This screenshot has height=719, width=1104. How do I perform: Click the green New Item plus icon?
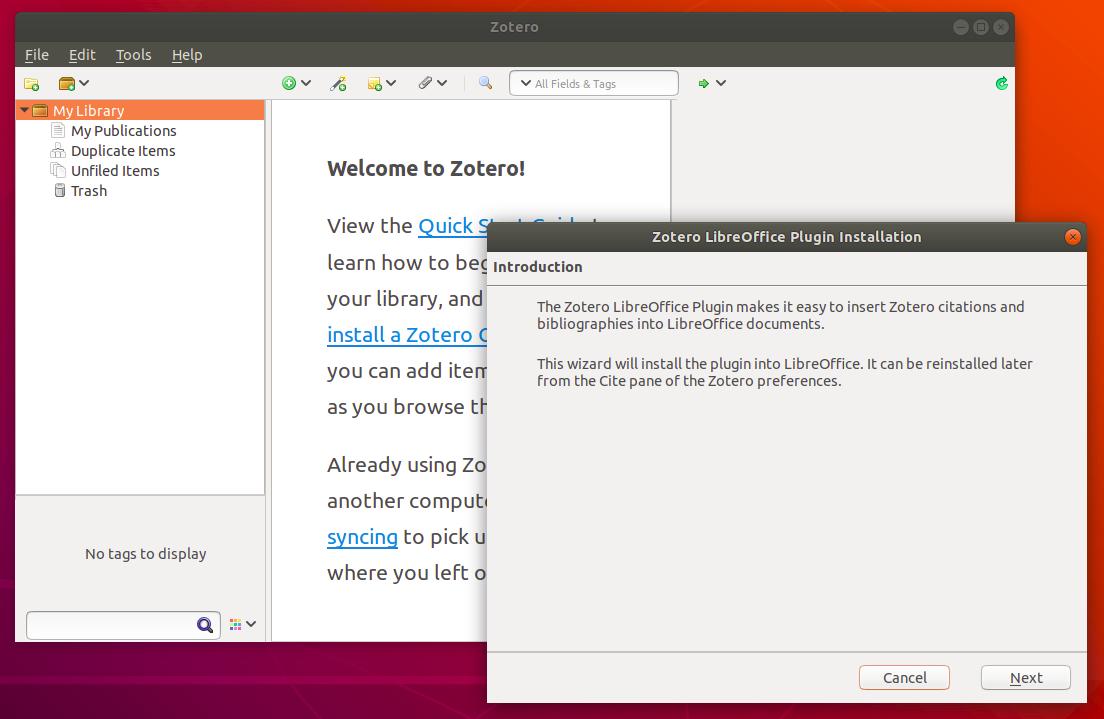(x=289, y=83)
